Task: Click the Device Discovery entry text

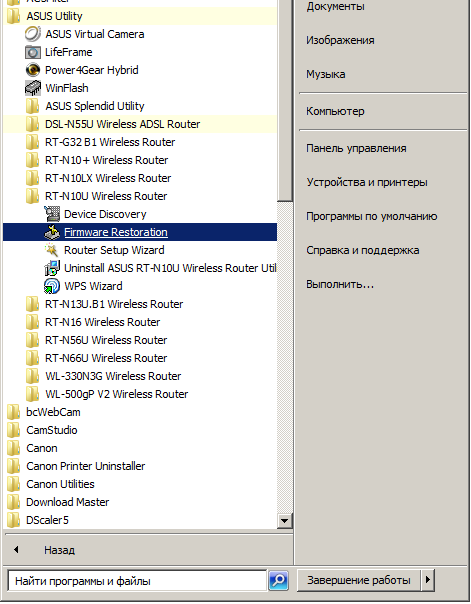Action: click(x=105, y=214)
